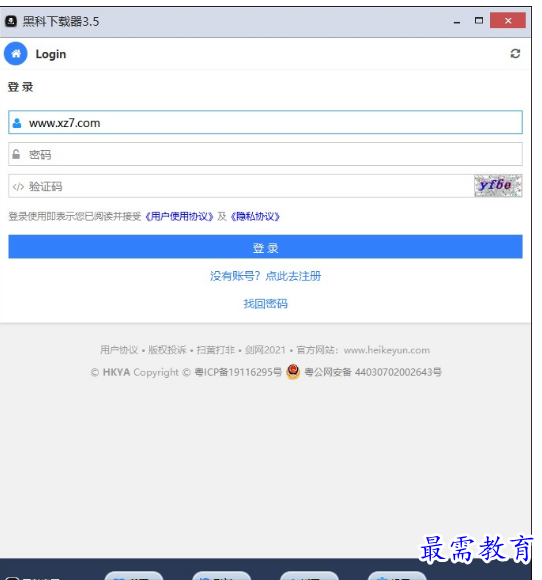Click 粤公网安备 44030702002643号 text

pos(373,372)
